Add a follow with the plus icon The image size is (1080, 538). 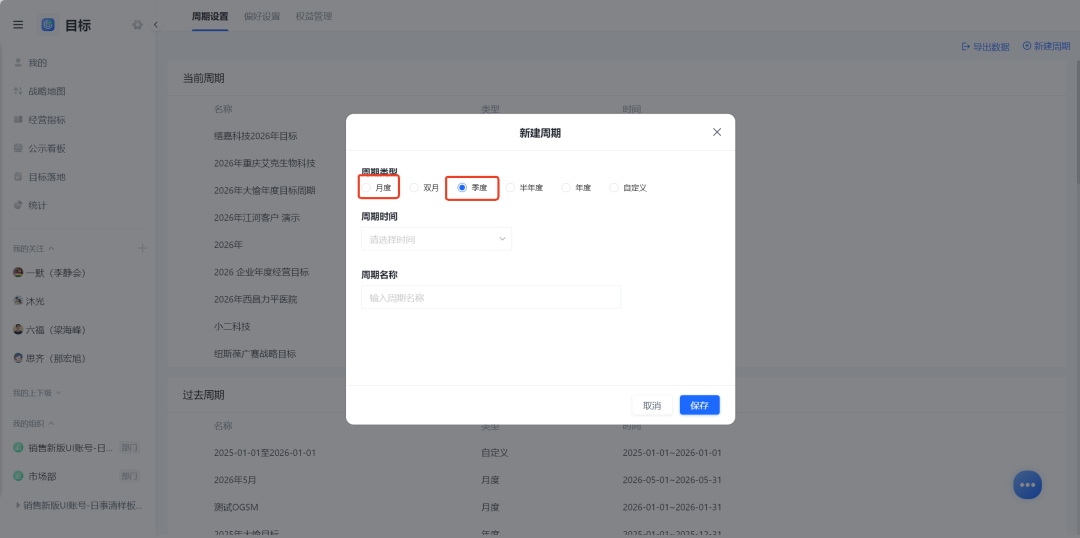143,248
